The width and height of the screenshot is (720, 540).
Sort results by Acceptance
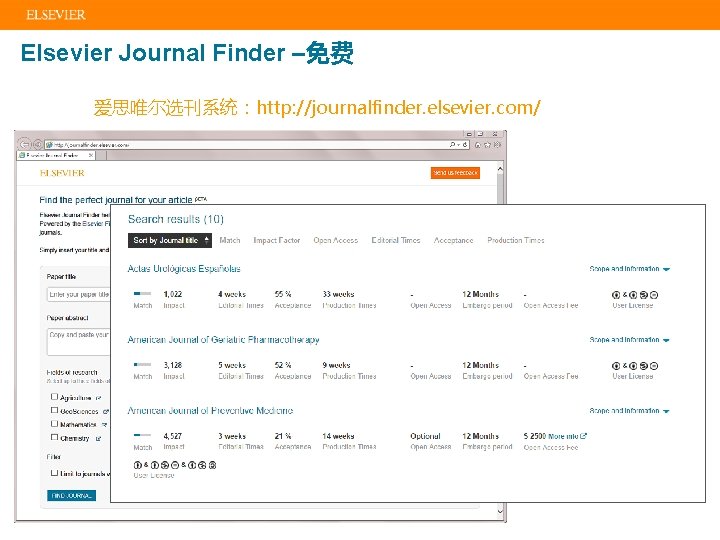(x=453, y=240)
